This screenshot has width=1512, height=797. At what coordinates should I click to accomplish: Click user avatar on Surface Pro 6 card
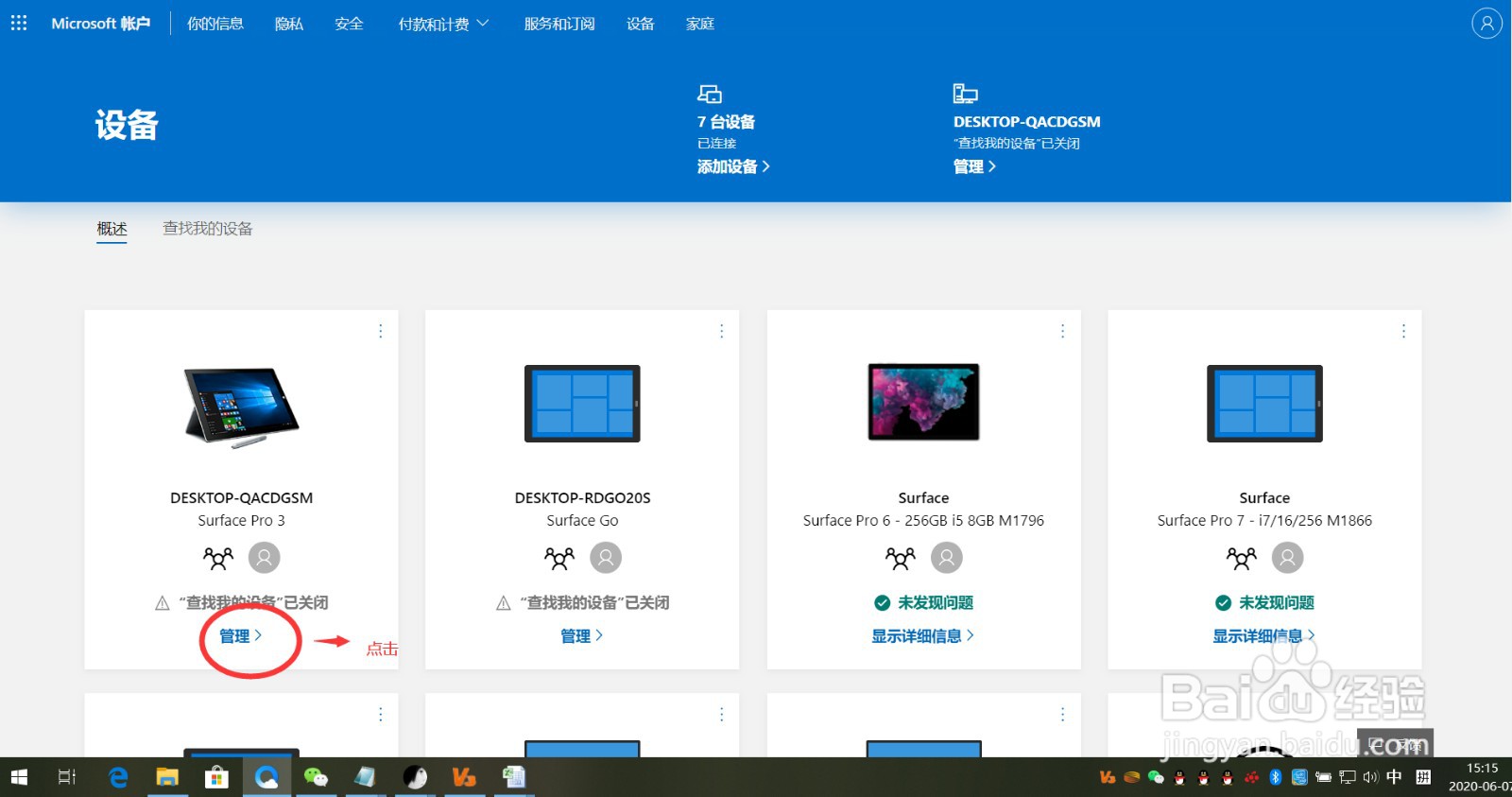point(947,558)
